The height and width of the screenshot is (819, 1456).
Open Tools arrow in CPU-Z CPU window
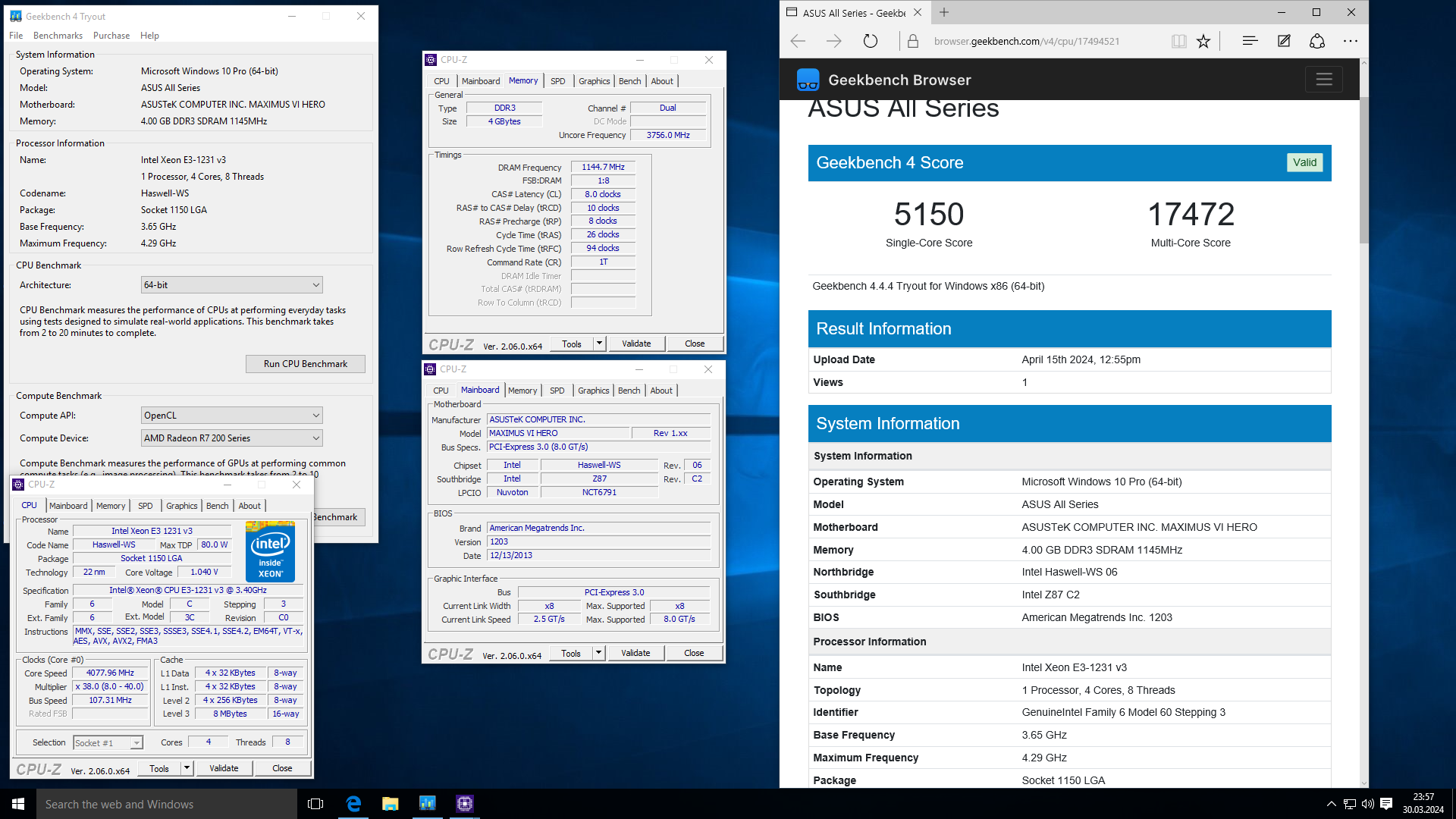pyautogui.click(x=187, y=768)
